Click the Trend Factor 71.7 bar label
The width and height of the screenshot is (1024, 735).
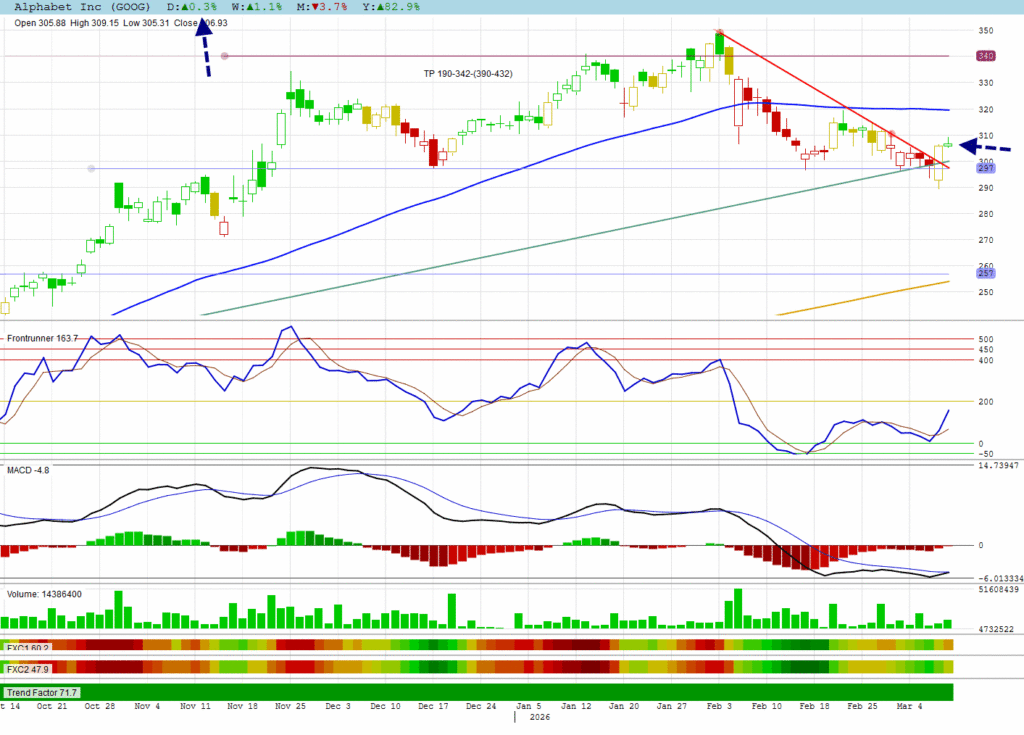(42, 692)
